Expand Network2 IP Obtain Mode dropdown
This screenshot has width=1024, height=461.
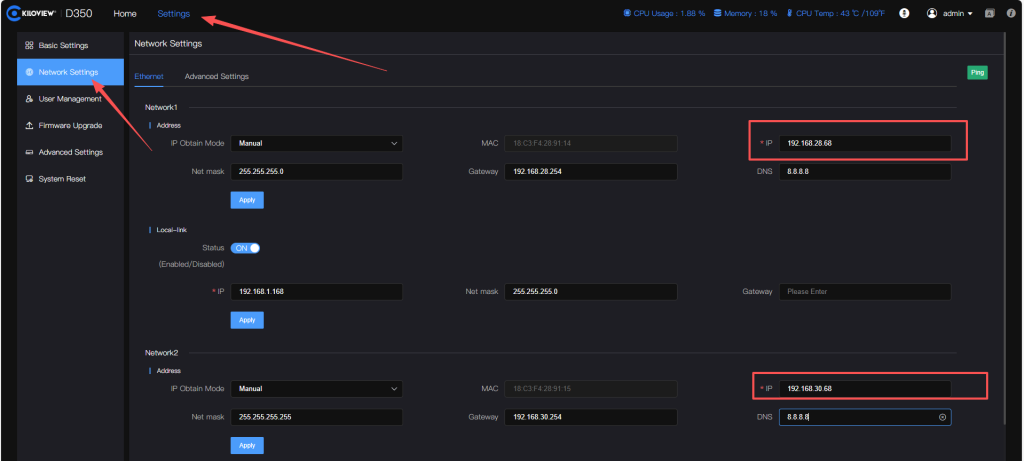tap(317, 389)
